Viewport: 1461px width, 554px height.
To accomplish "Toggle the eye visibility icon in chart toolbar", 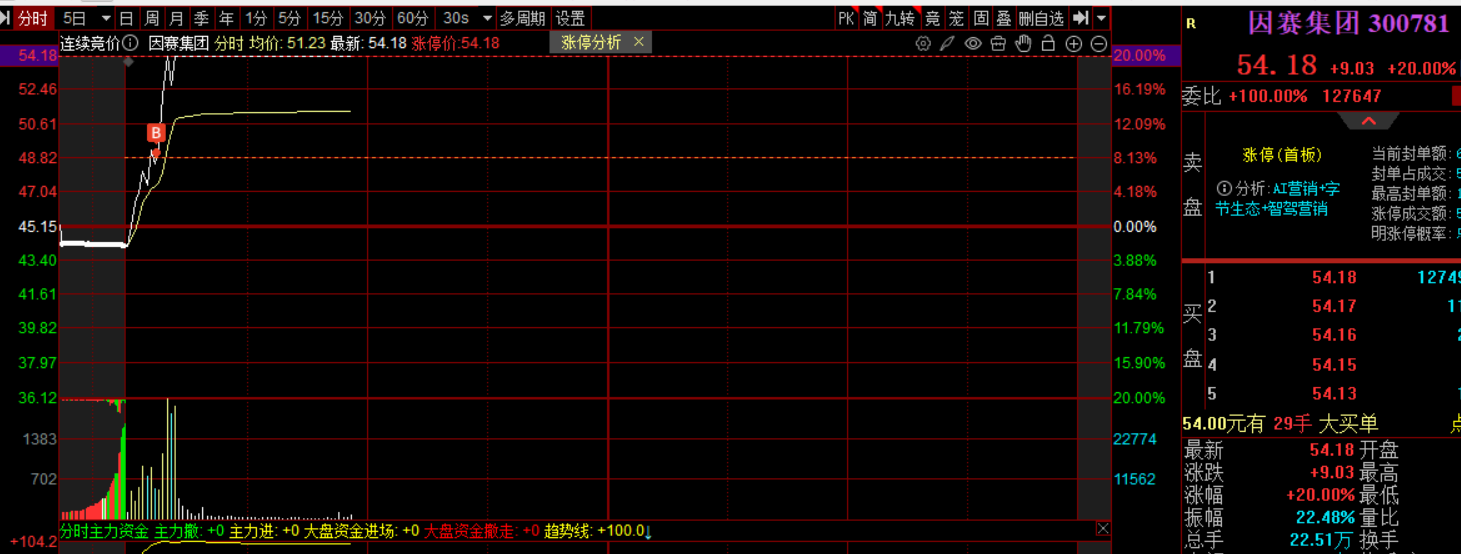I will pyautogui.click(x=972, y=43).
